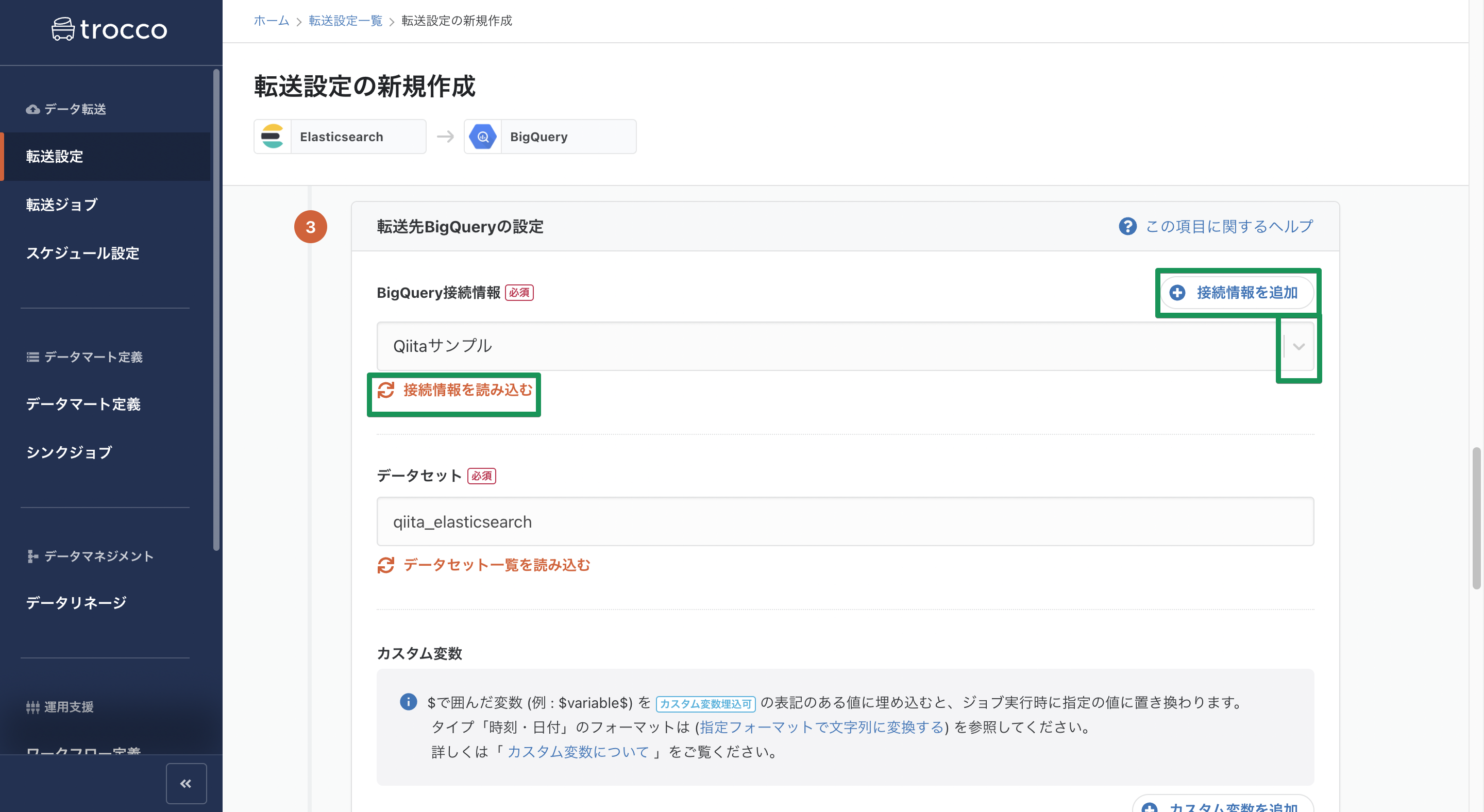Collapse the sidebar with the « button

click(186, 783)
